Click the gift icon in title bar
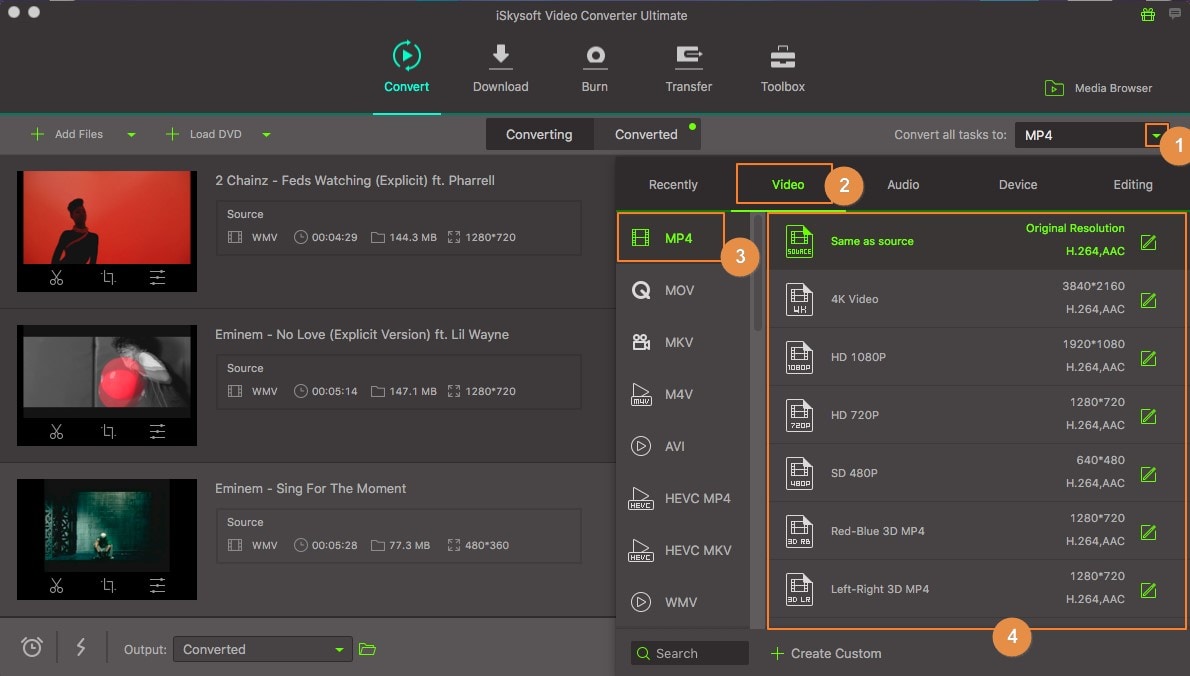Screen dimensions: 1190x676 (x=1148, y=14)
